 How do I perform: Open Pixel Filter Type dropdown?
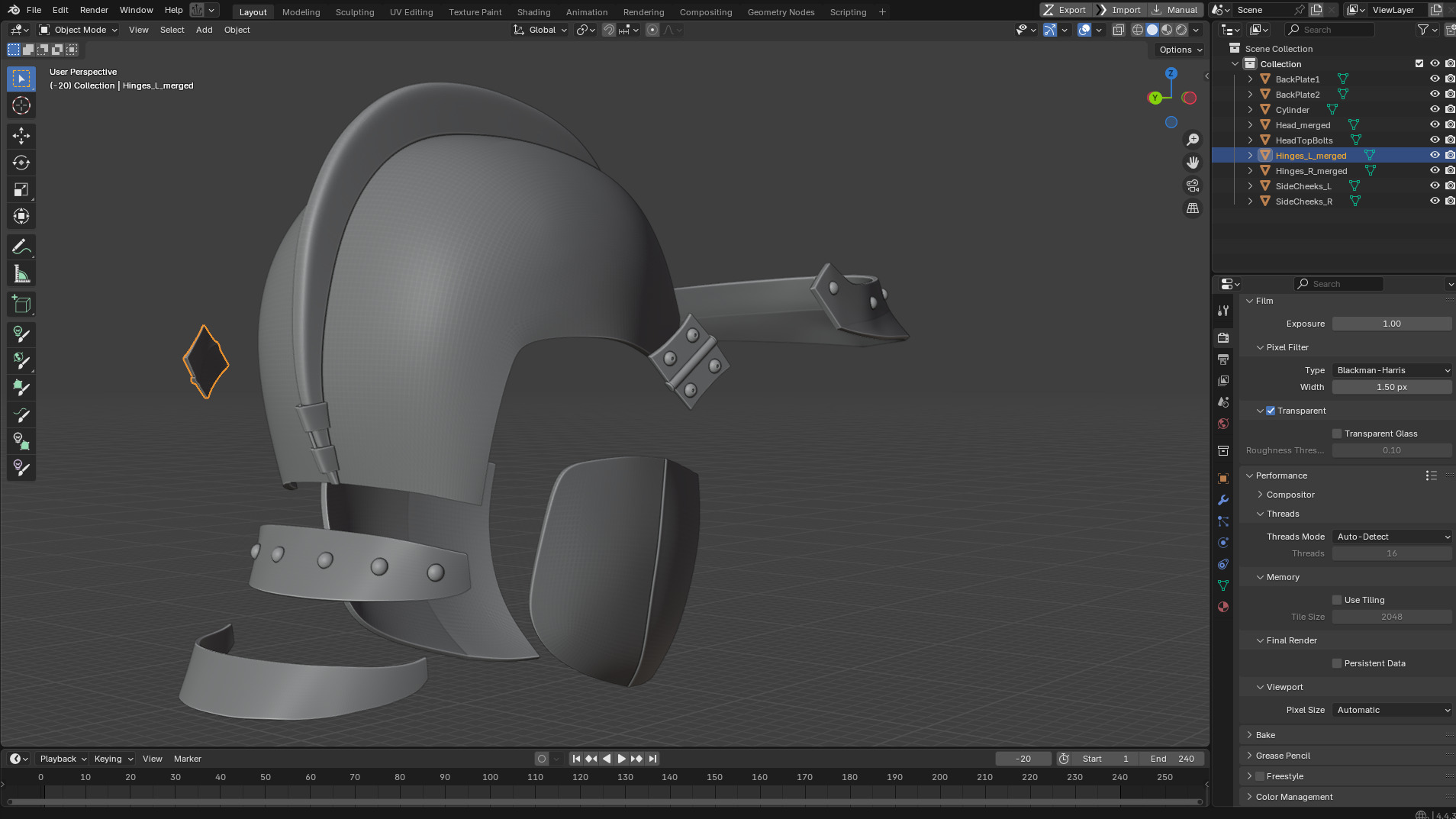[x=1392, y=370]
